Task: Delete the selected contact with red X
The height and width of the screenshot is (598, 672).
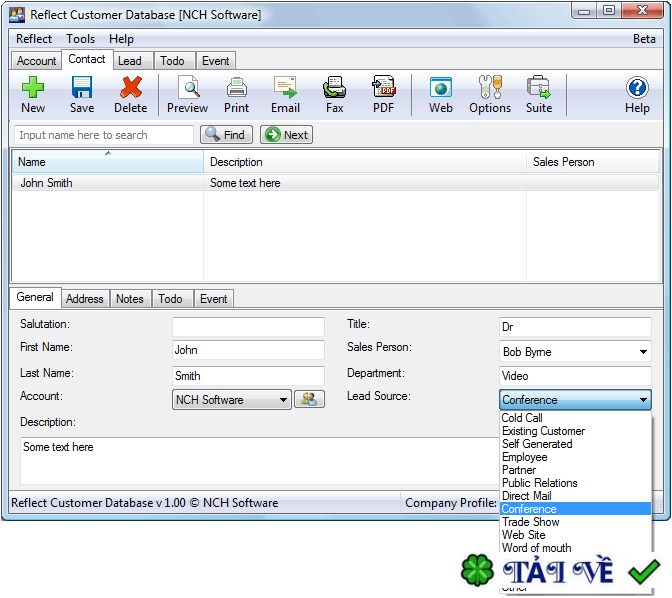Action: [130, 88]
